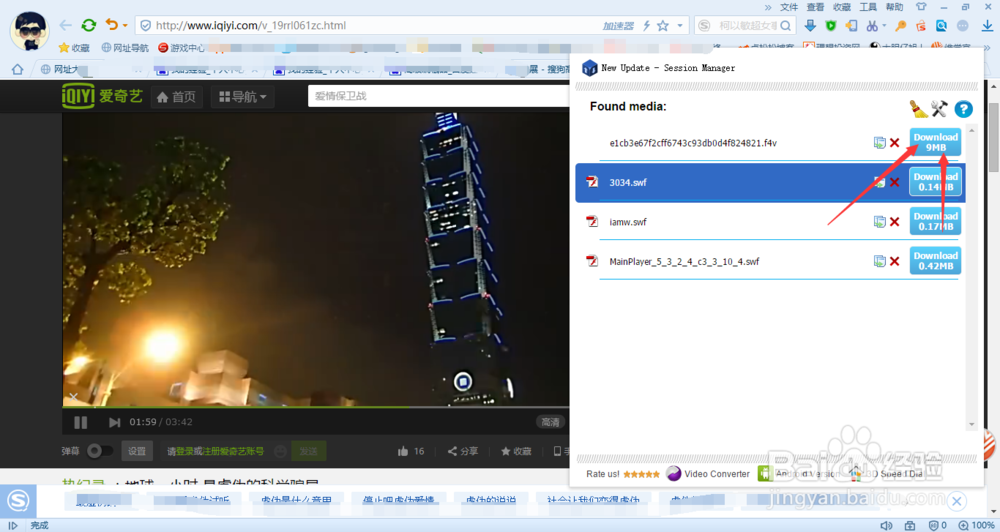This screenshot has width=1000, height=532.
Task: Expand the undo history dropdown arrow
Action: (125, 26)
